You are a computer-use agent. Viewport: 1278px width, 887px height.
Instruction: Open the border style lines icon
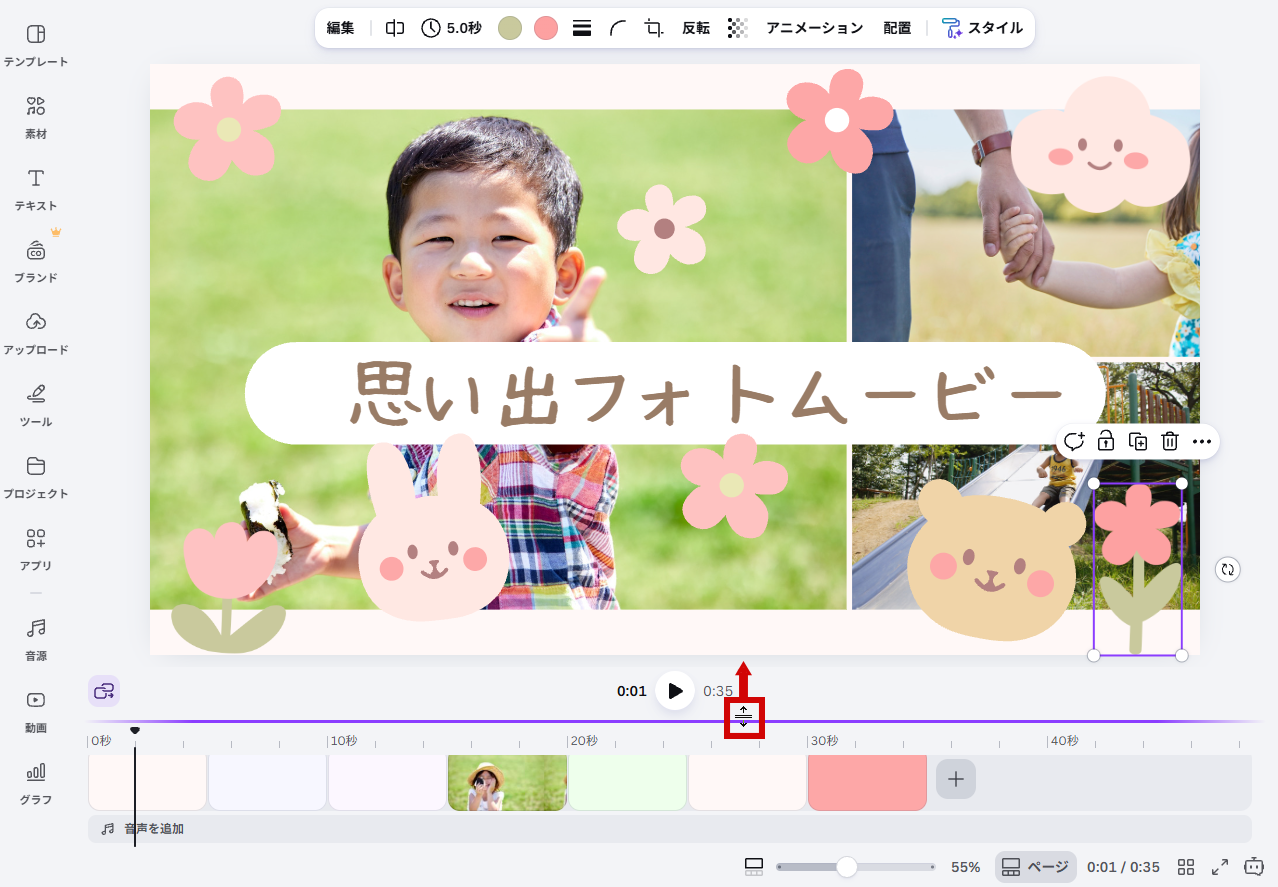click(582, 28)
